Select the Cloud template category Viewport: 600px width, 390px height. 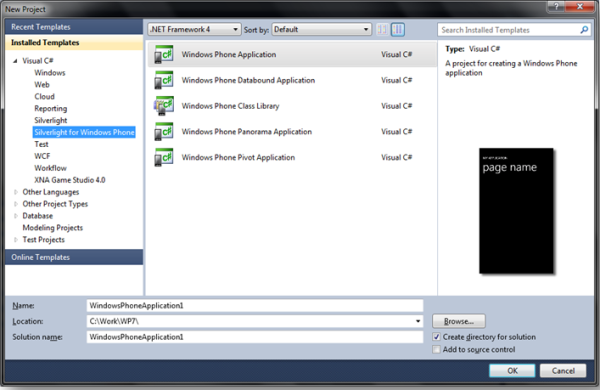(x=44, y=96)
